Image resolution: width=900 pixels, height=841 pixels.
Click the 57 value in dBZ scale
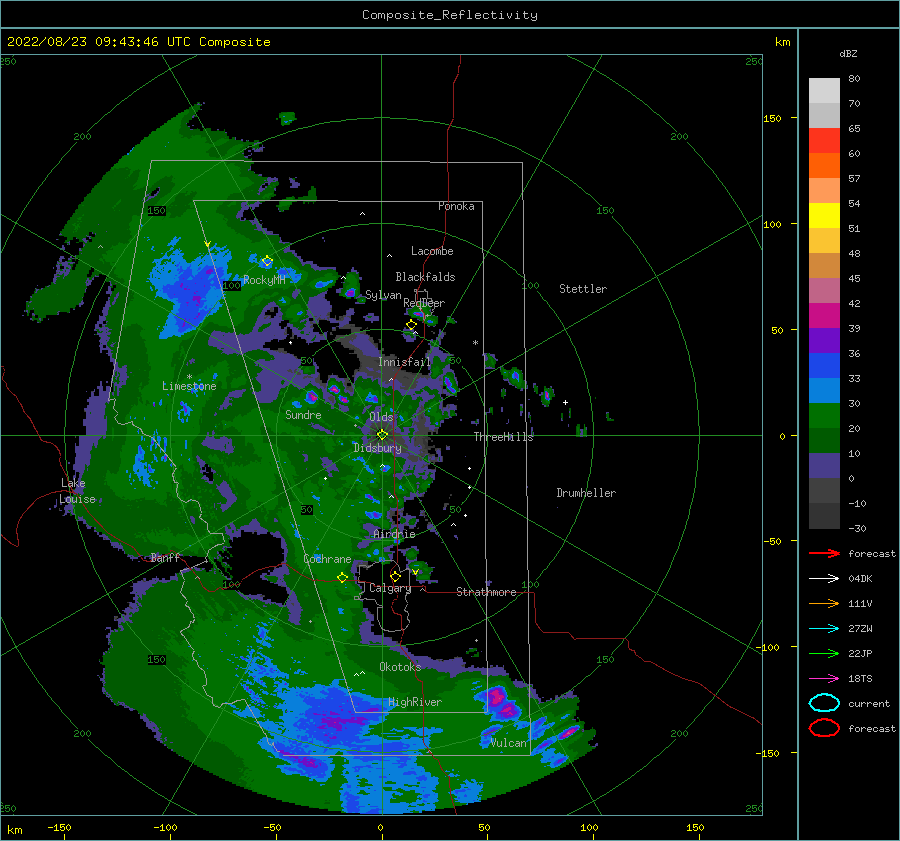[854, 179]
